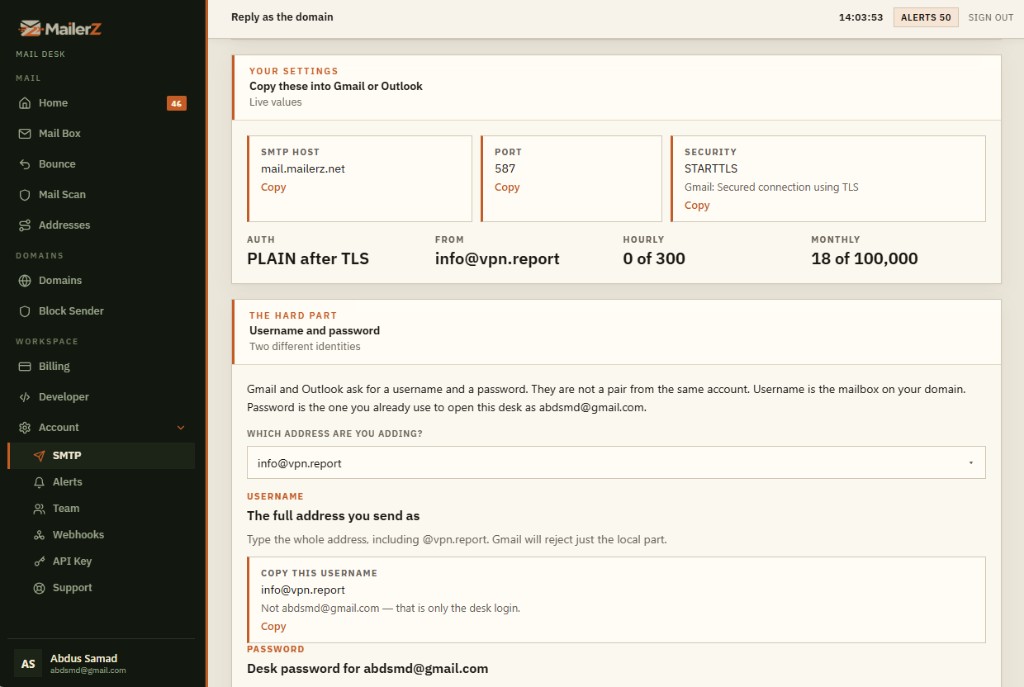The image size is (1024, 687).
Task: Select the SMTP submenu item
Action: pyautogui.click(x=101, y=456)
